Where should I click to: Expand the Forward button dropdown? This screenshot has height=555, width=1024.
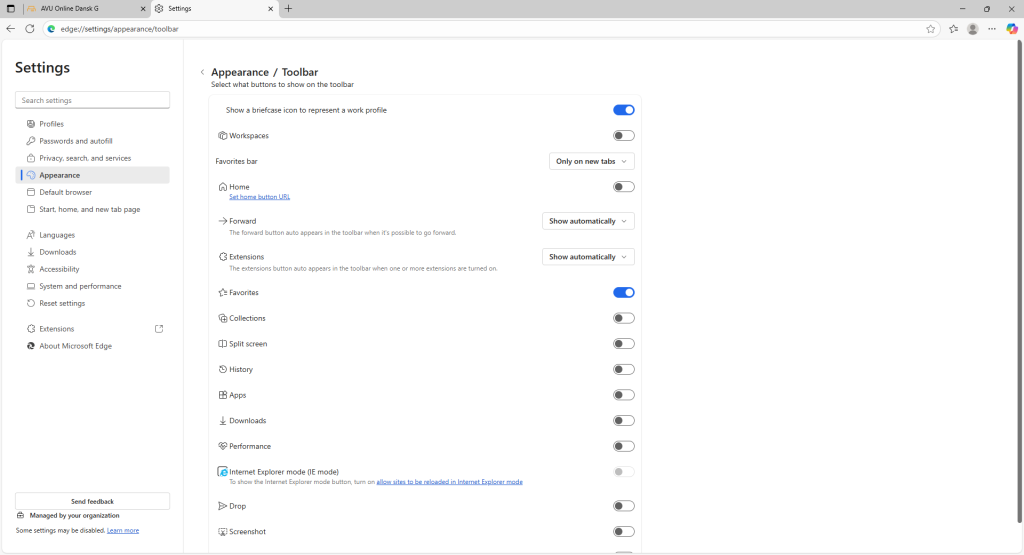(x=588, y=221)
